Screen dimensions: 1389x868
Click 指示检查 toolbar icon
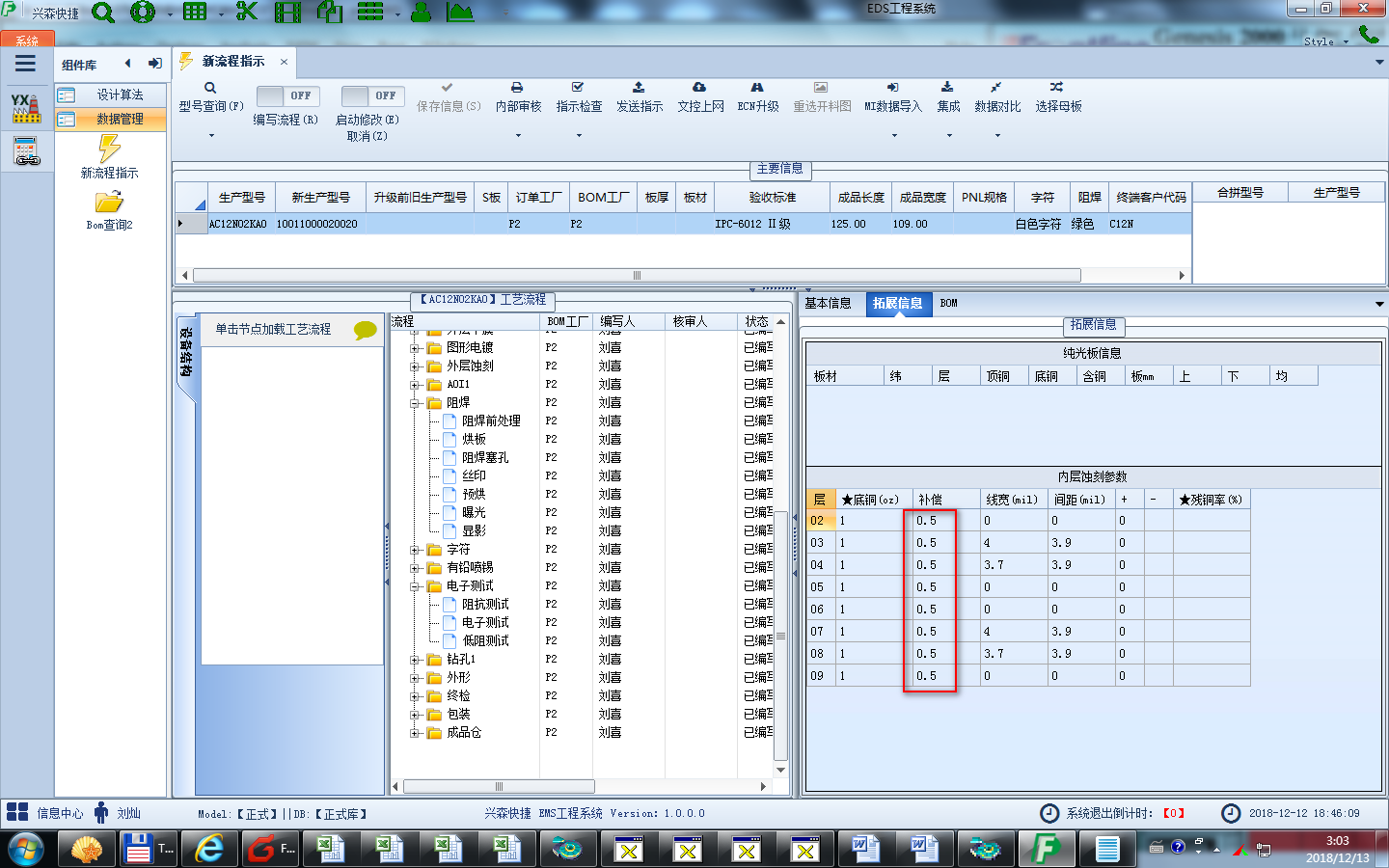tap(578, 87)
